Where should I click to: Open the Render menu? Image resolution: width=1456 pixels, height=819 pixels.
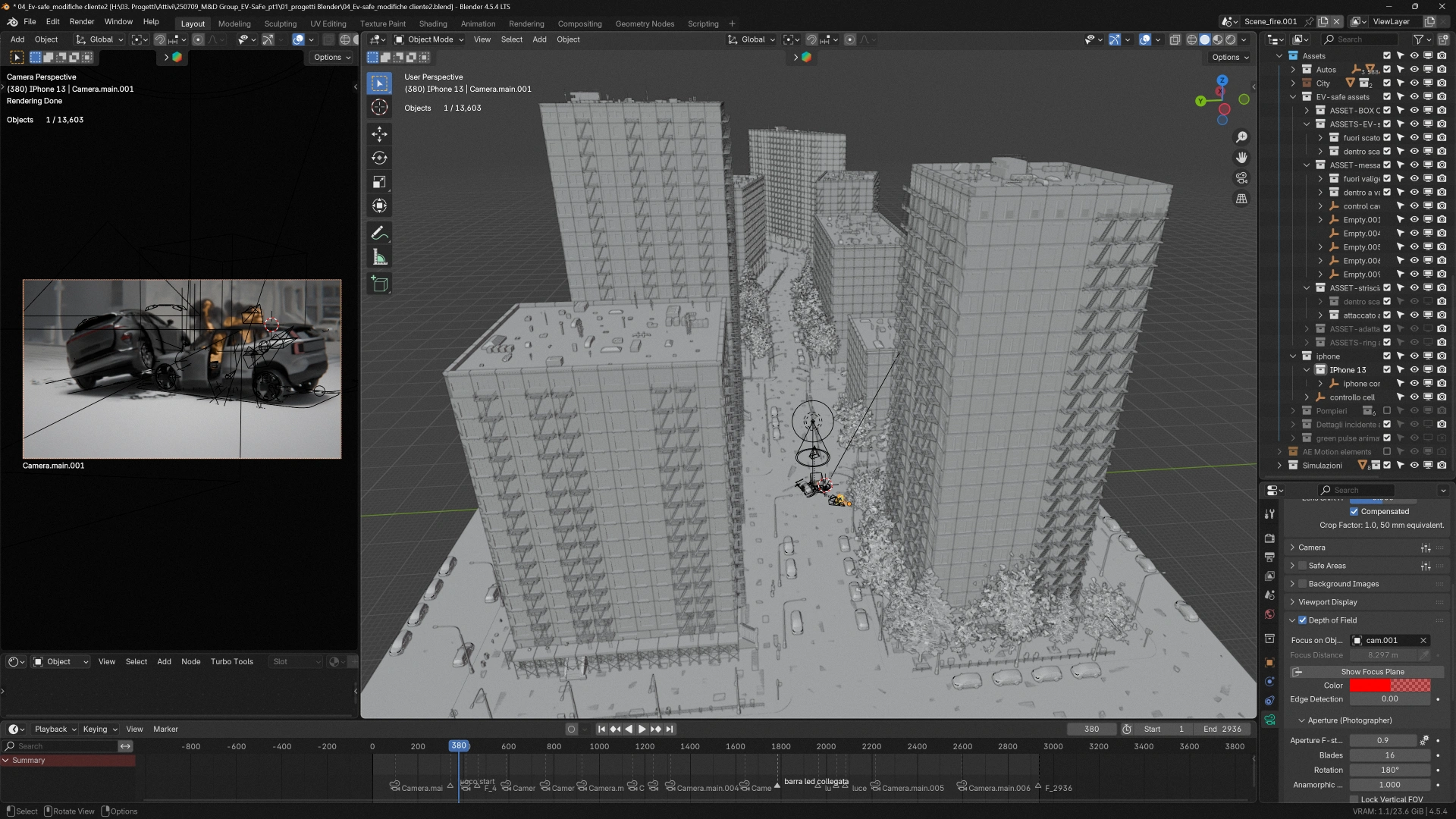[82, 22]
